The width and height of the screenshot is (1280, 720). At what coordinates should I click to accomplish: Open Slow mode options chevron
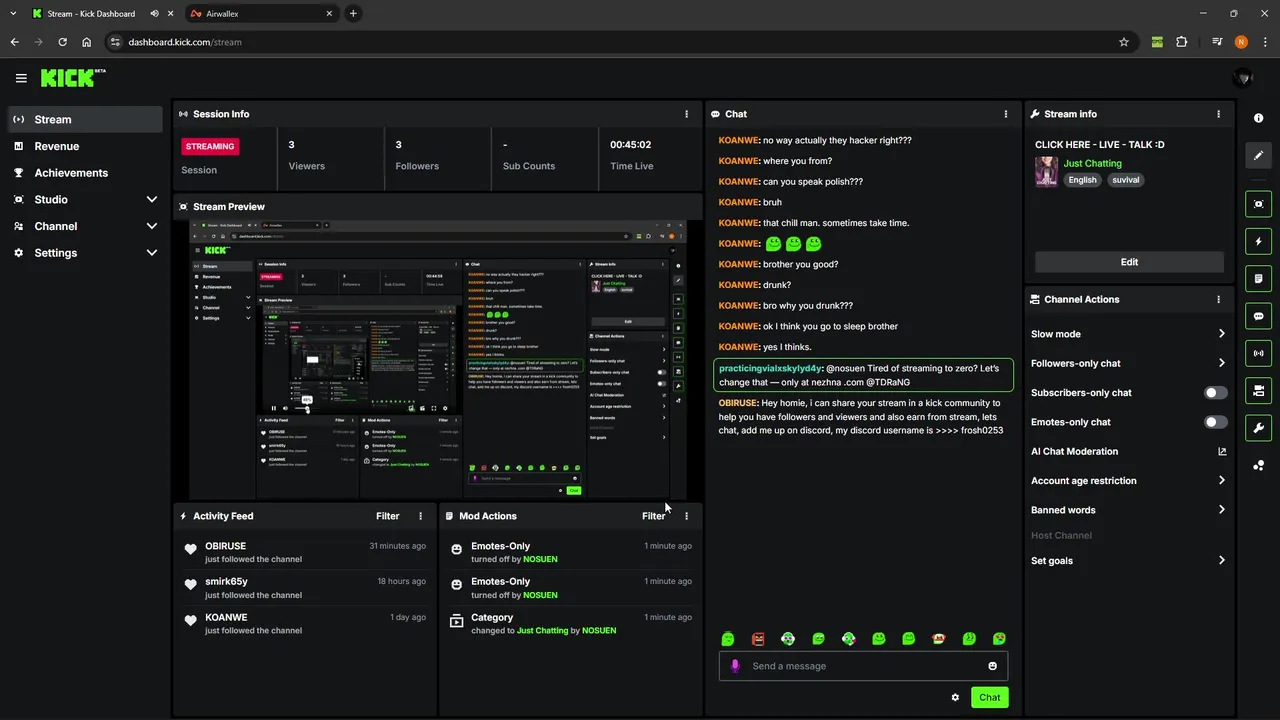[x=1221, y=334]
